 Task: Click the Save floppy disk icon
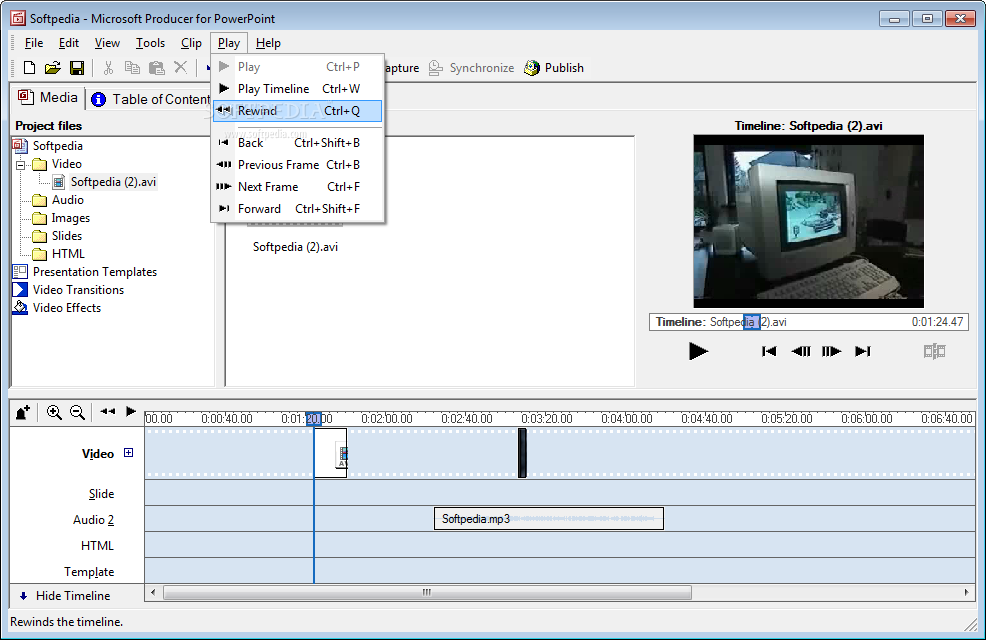click(77, 67)
